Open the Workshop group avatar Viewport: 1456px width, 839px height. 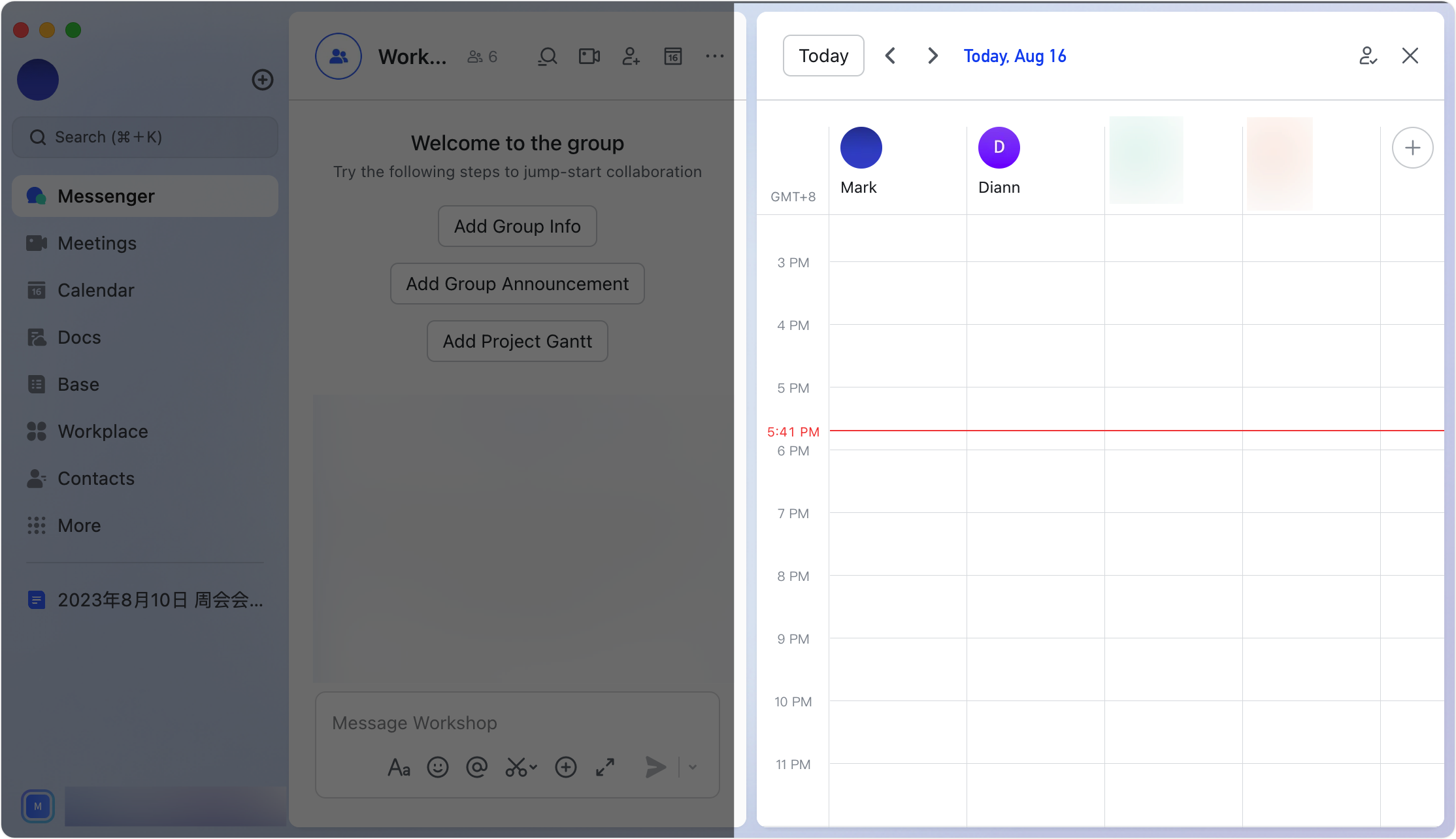339,57
